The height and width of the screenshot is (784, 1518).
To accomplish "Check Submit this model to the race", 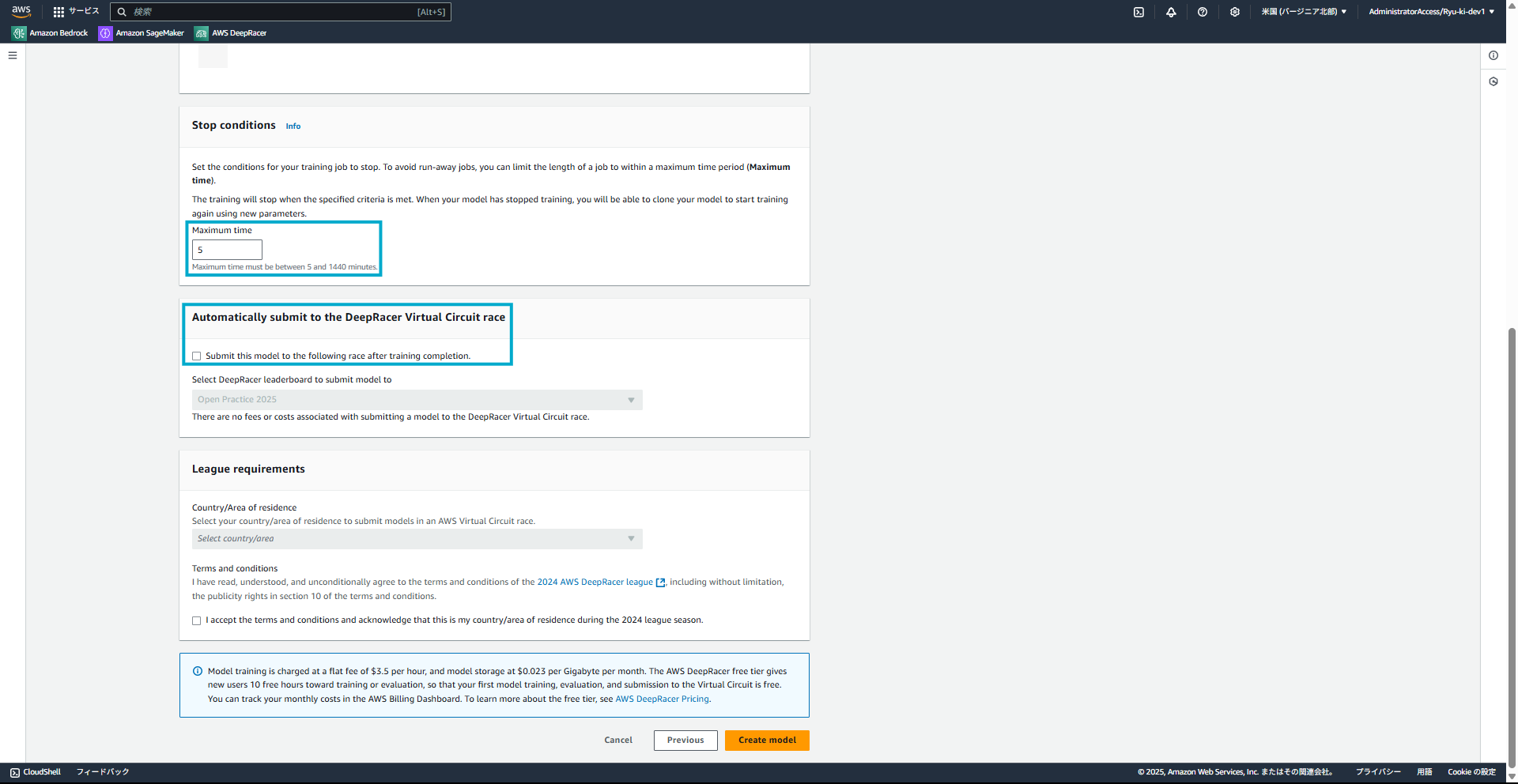I will point(197,356).
